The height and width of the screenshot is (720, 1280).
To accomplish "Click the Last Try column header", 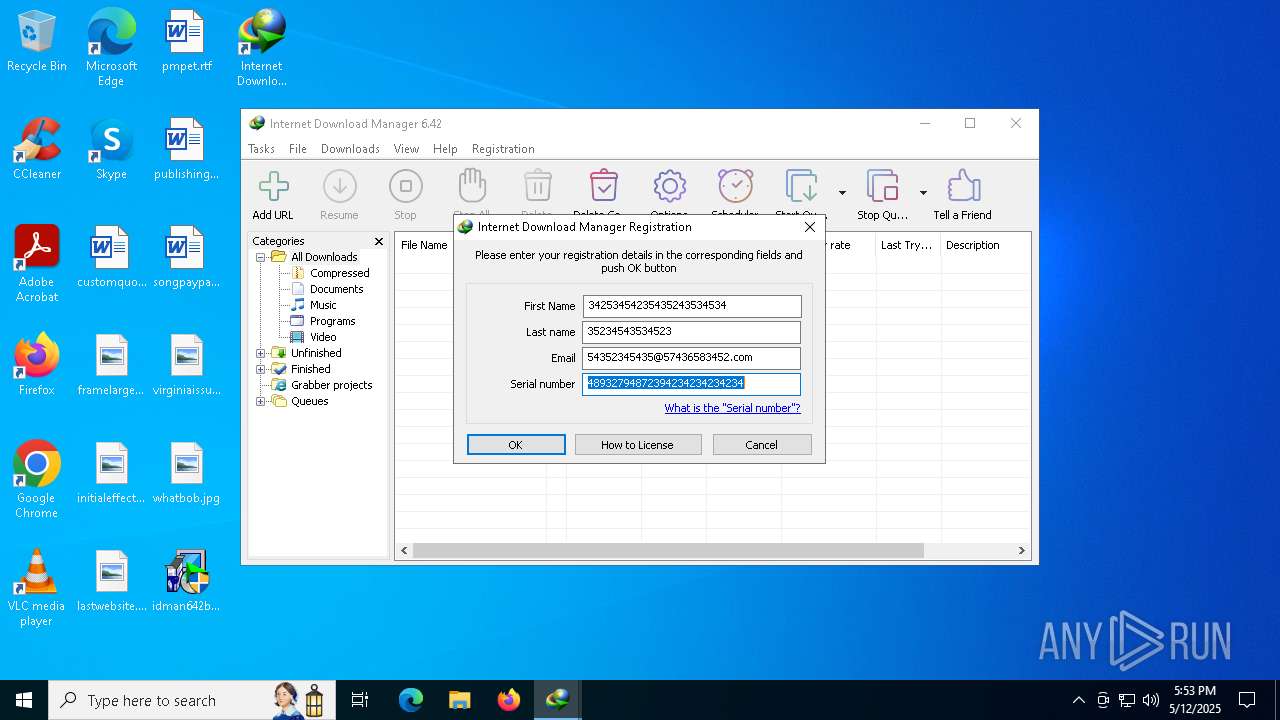I will pos(907,245).
